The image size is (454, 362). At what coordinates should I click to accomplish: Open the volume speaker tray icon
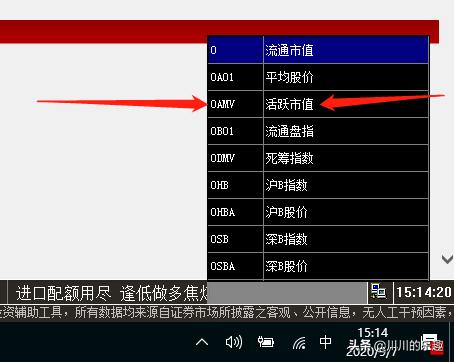(234, 342)
